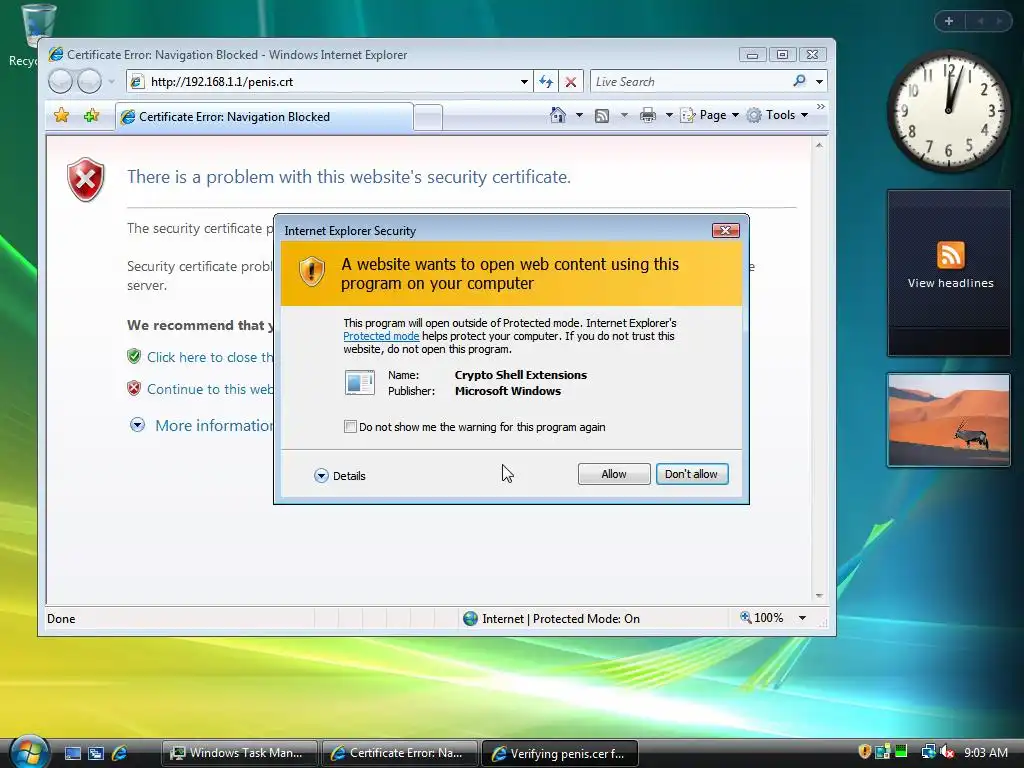Switch to Certificate Error taskbar button
This screenshot has height=768, width=1024.
pos(399,753)
